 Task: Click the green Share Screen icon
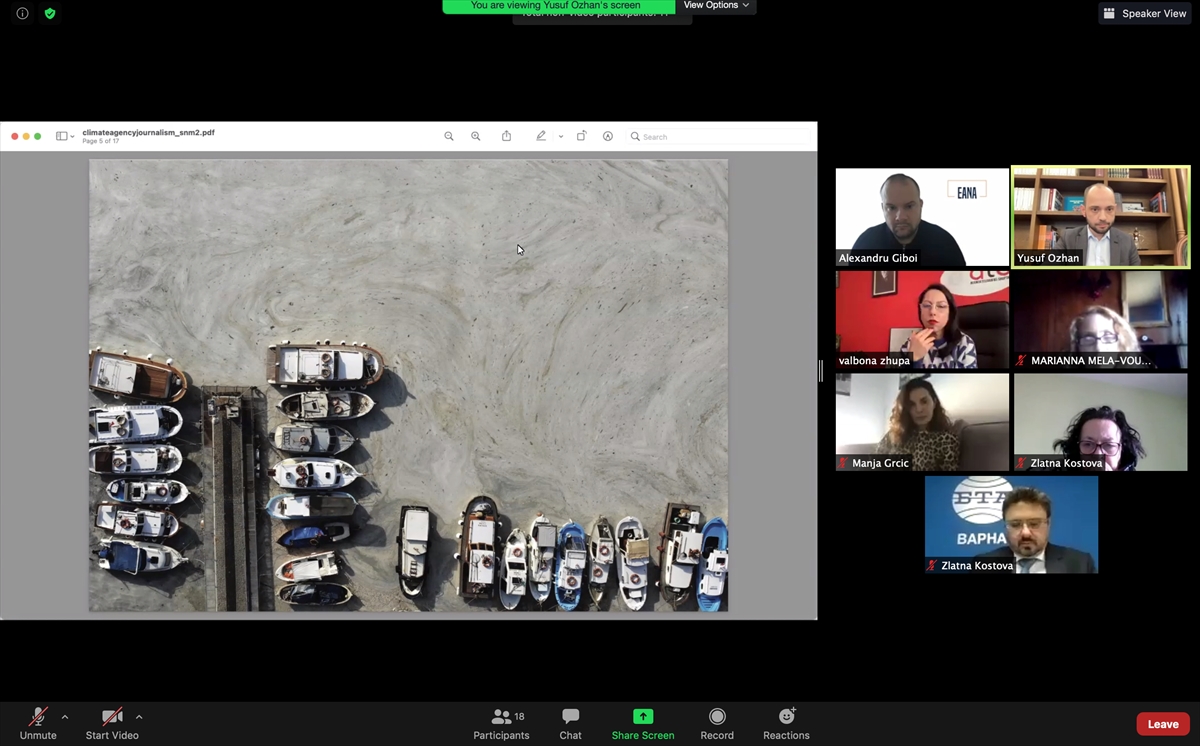[x=643, y=717]
